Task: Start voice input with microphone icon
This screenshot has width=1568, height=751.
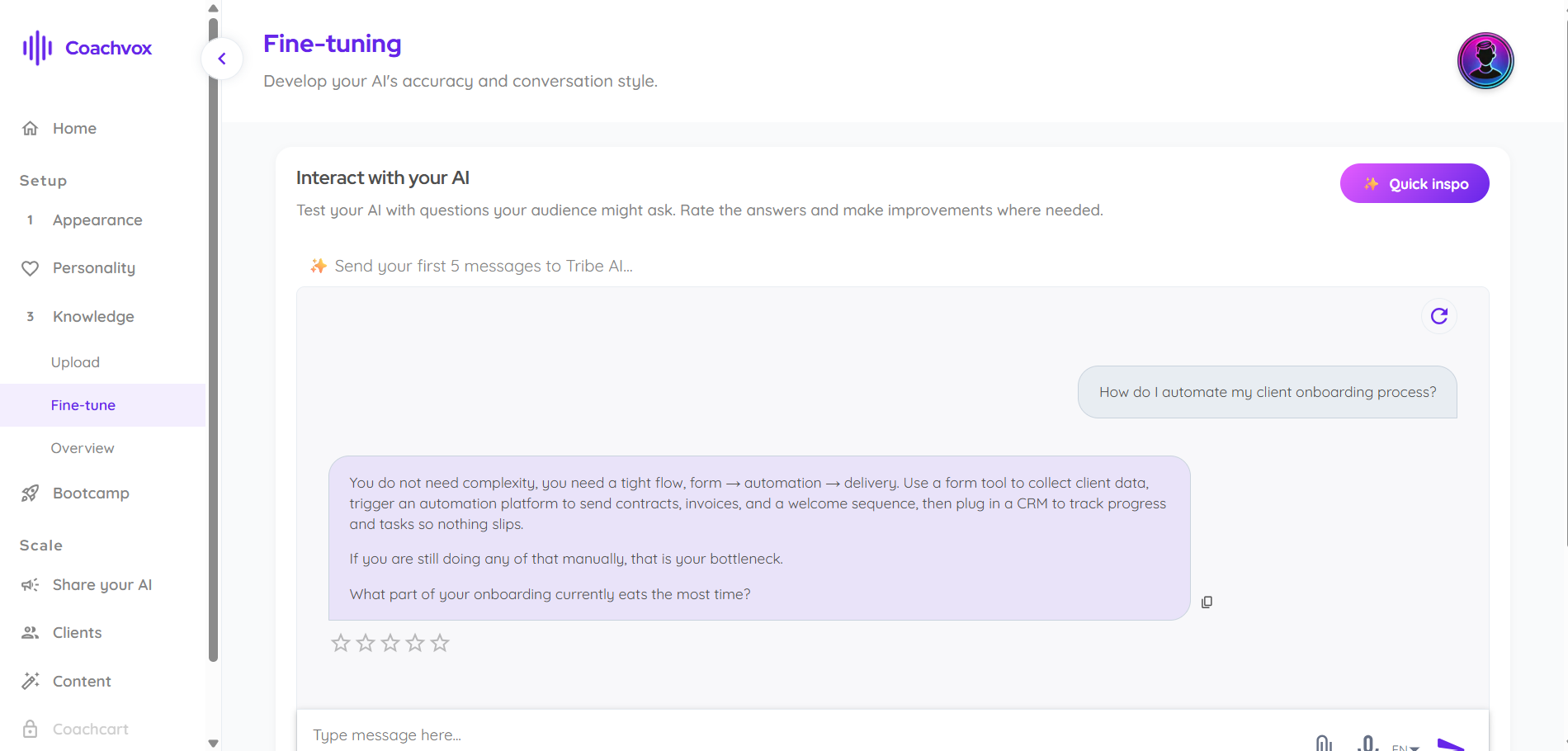Action: pyautogui.click(x=1367, y=743)
